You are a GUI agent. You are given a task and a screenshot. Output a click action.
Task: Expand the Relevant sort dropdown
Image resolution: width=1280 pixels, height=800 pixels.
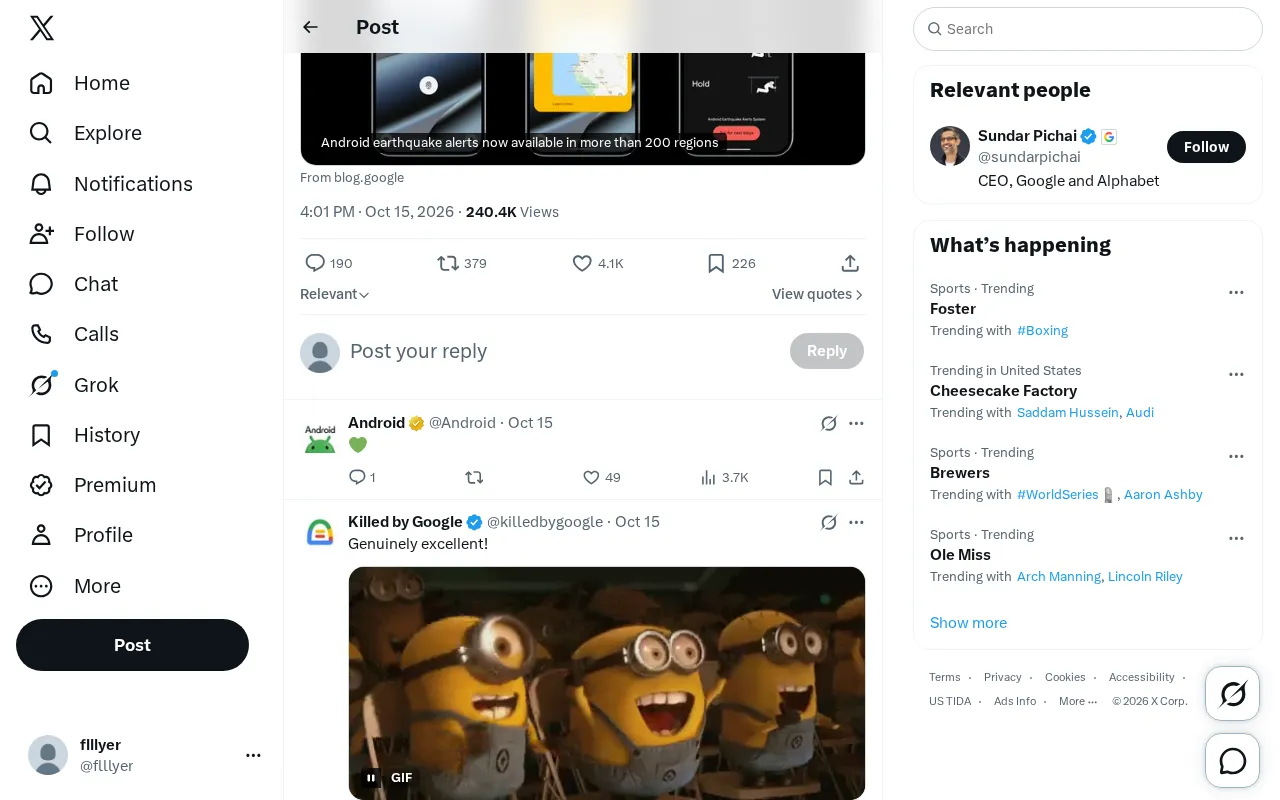coord(335,294)
